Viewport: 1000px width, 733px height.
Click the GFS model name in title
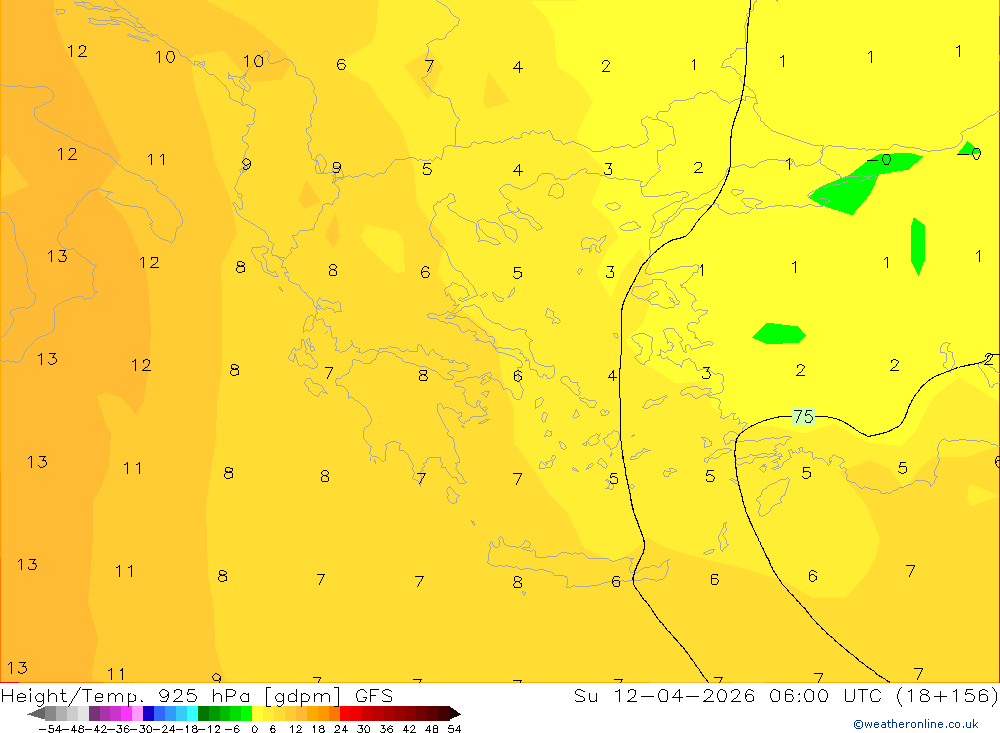pos(374,695)
